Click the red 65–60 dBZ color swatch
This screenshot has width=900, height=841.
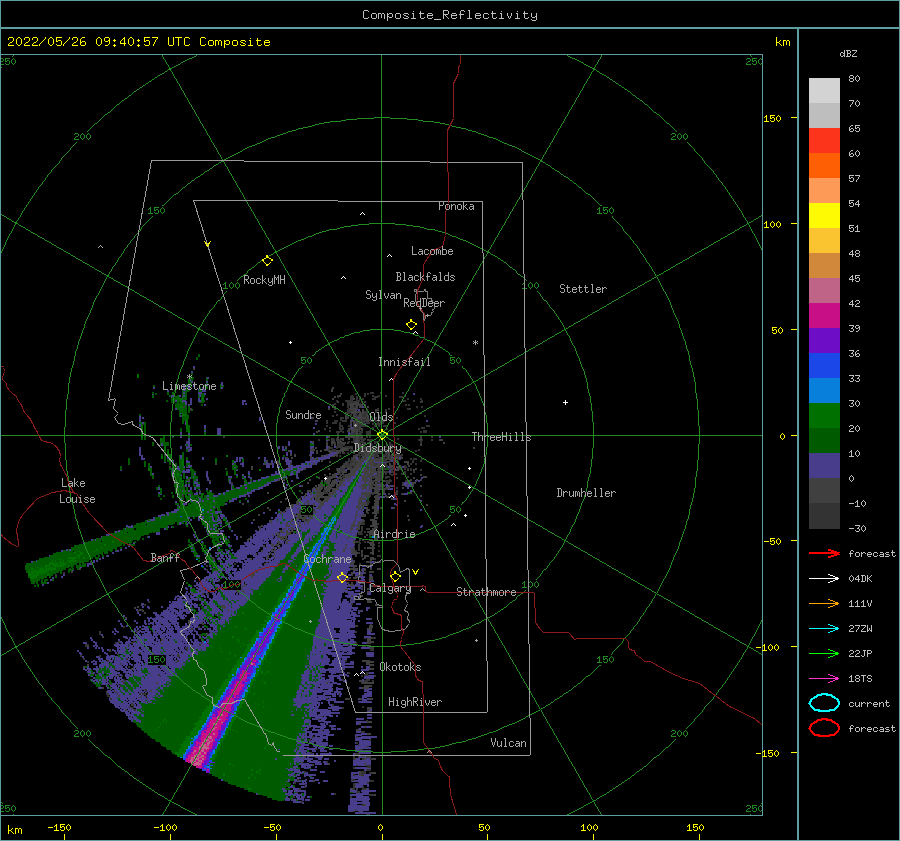[824, 141]
